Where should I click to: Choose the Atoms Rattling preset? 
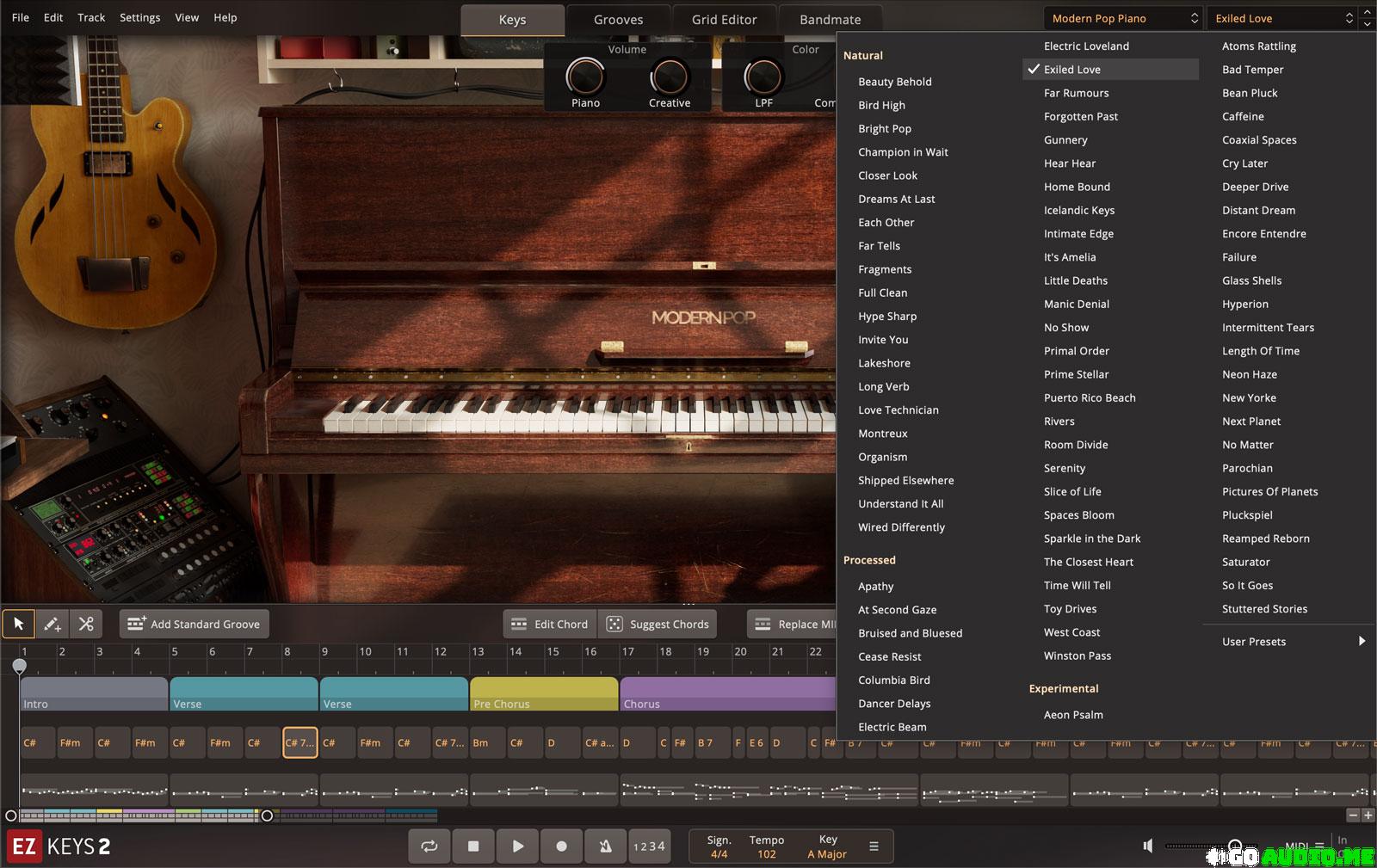1258,46
